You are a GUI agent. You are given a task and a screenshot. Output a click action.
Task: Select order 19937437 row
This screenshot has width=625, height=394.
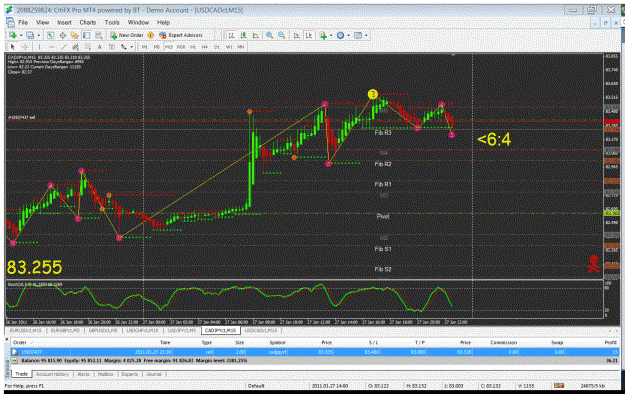[315, 352]
